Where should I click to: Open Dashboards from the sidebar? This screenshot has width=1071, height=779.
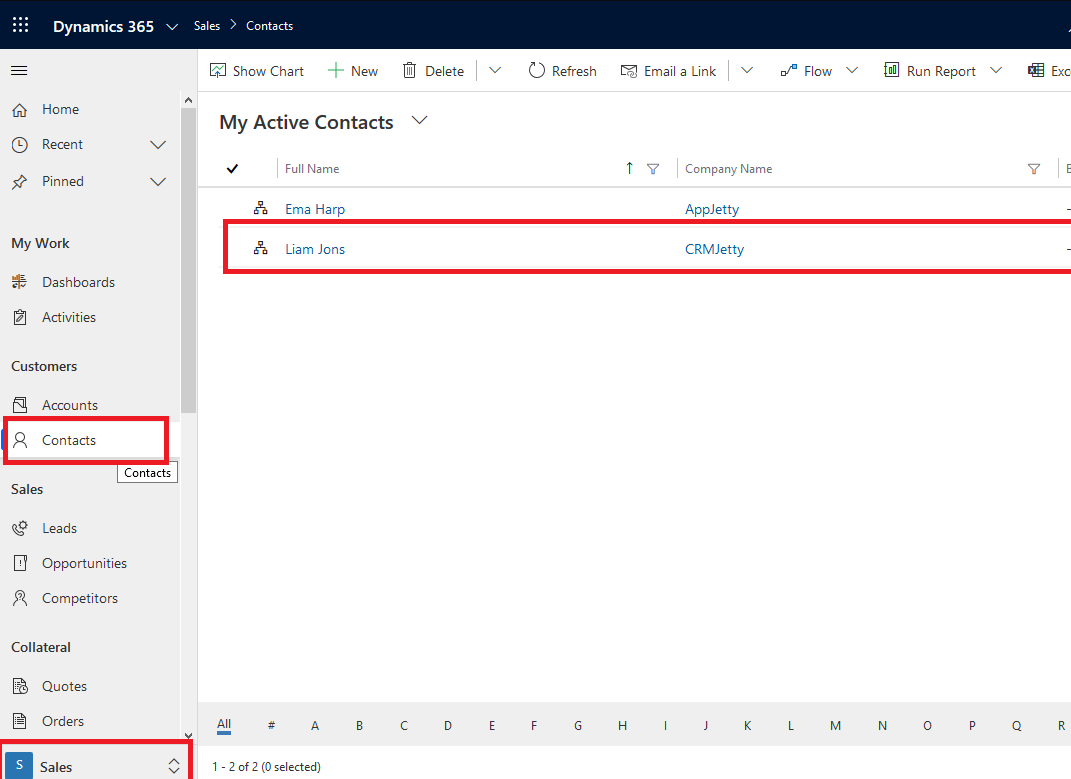(79, 282)
